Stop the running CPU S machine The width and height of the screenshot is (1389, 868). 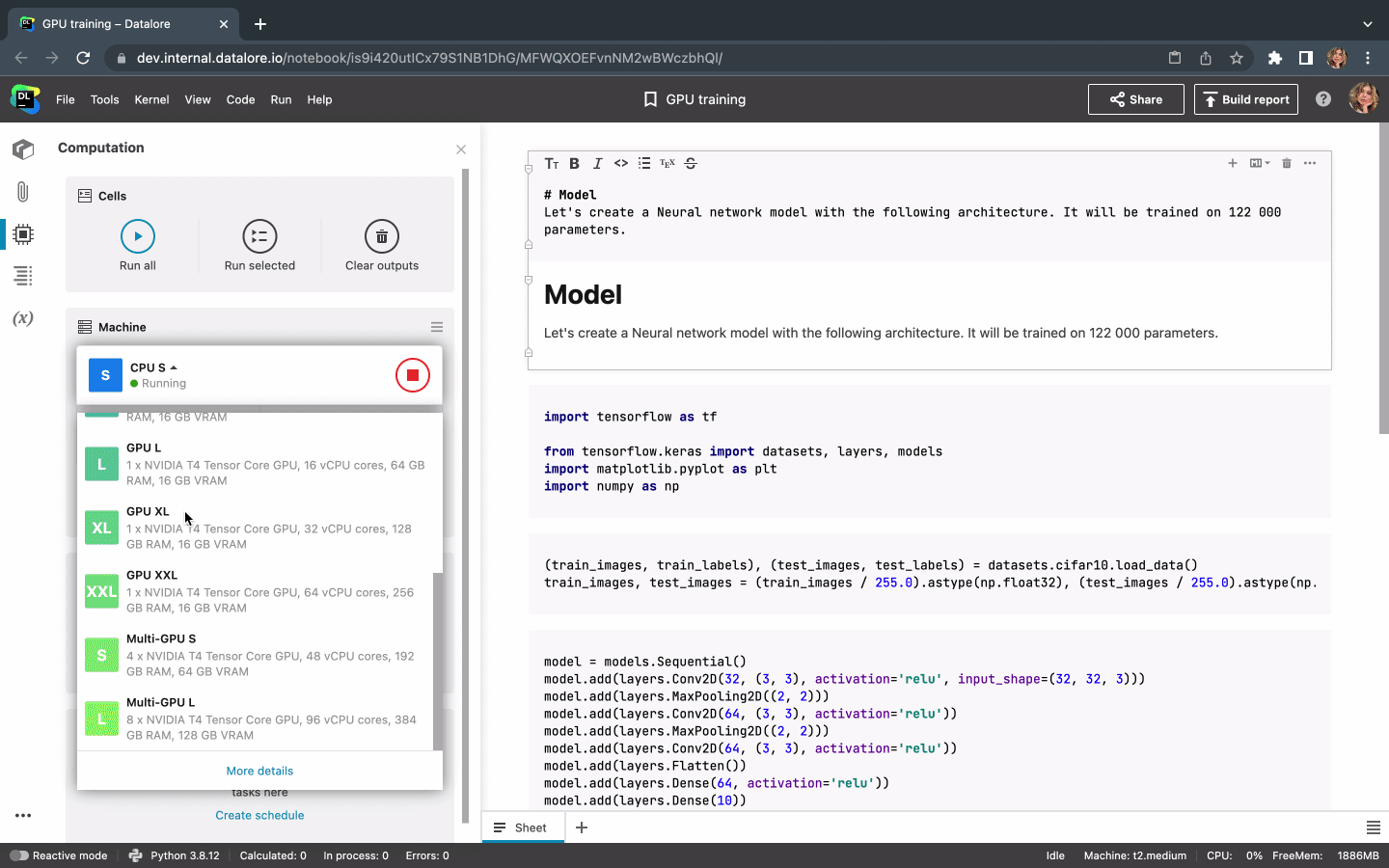[x=412, y=375]
